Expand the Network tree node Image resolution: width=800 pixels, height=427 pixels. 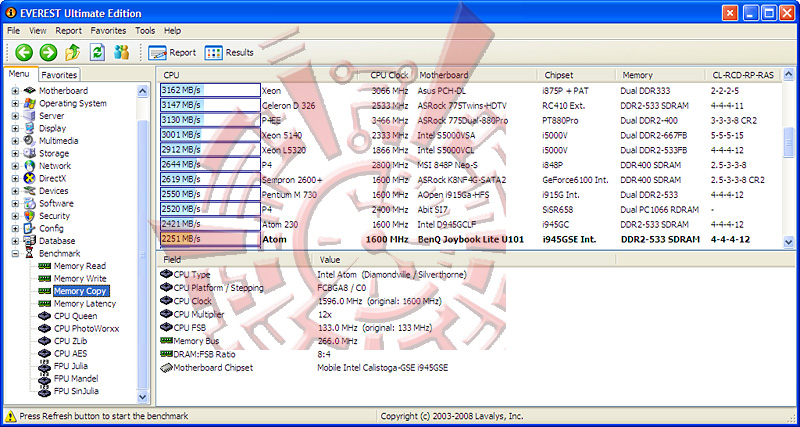(15, 166)
